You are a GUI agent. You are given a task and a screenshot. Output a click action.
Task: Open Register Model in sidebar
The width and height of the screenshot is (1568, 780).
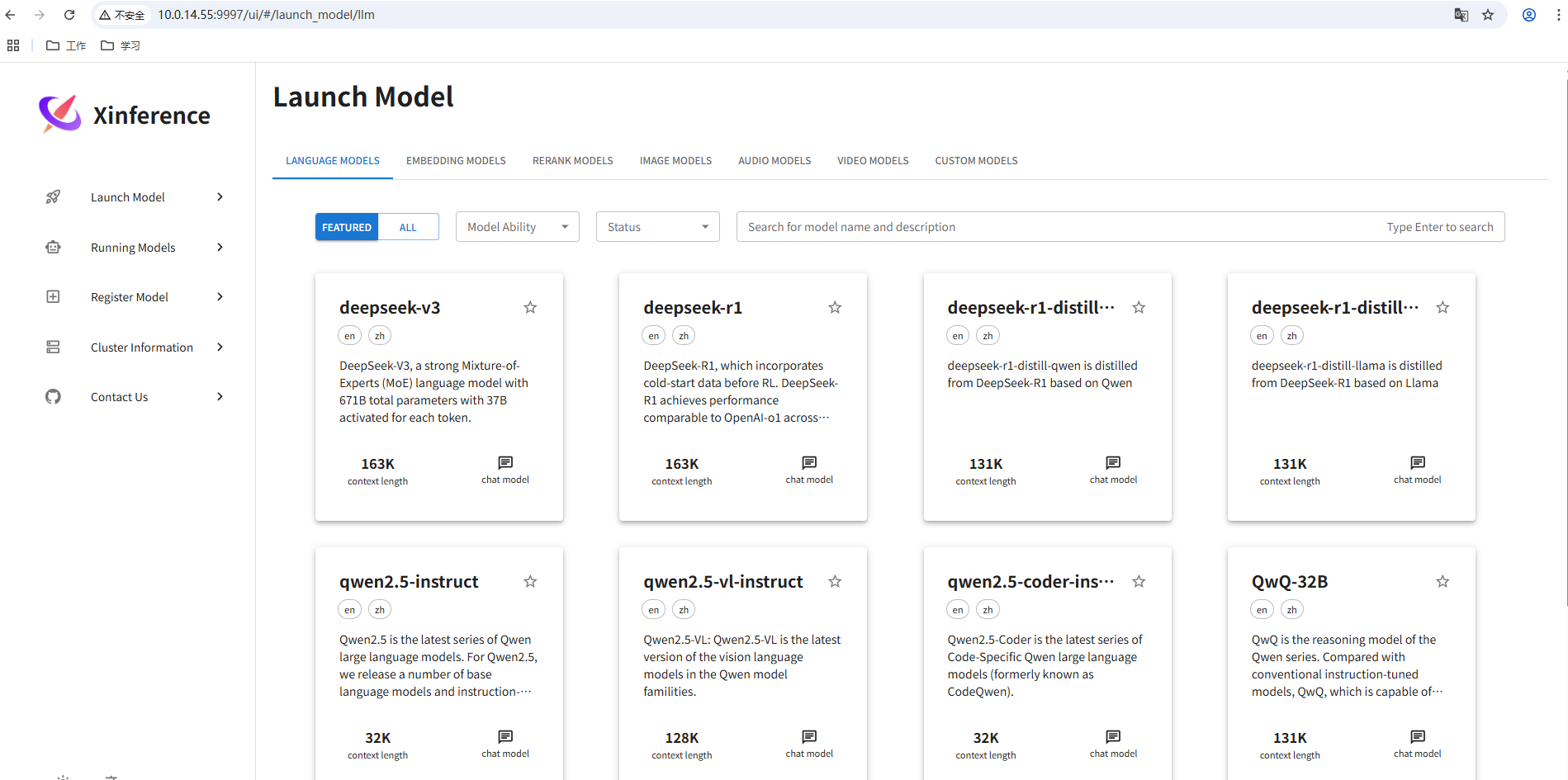[x=130, y=297]
